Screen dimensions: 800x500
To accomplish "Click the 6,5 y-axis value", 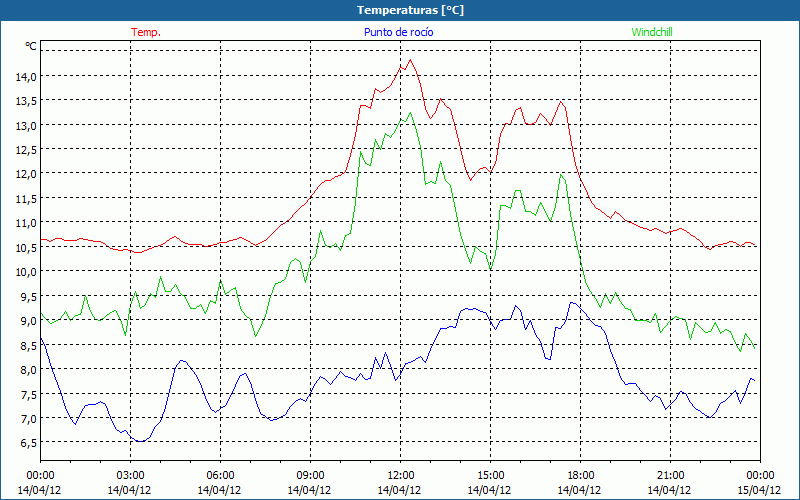I will pyautogui.click(x=29, y=442).
